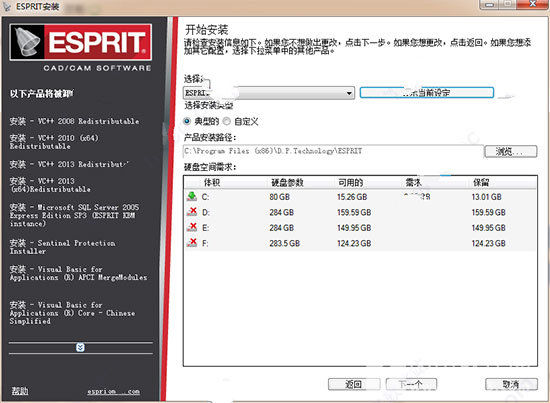
Task: Click the 159.59 GB available cell
Action: [354, 212]
